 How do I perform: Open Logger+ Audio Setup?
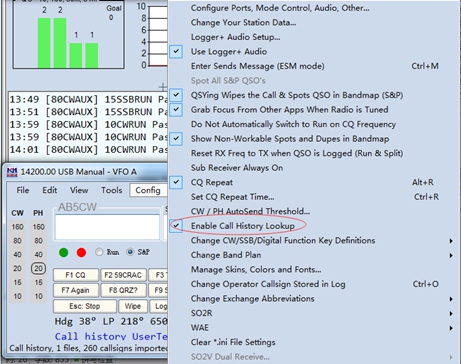pos(235,37)
